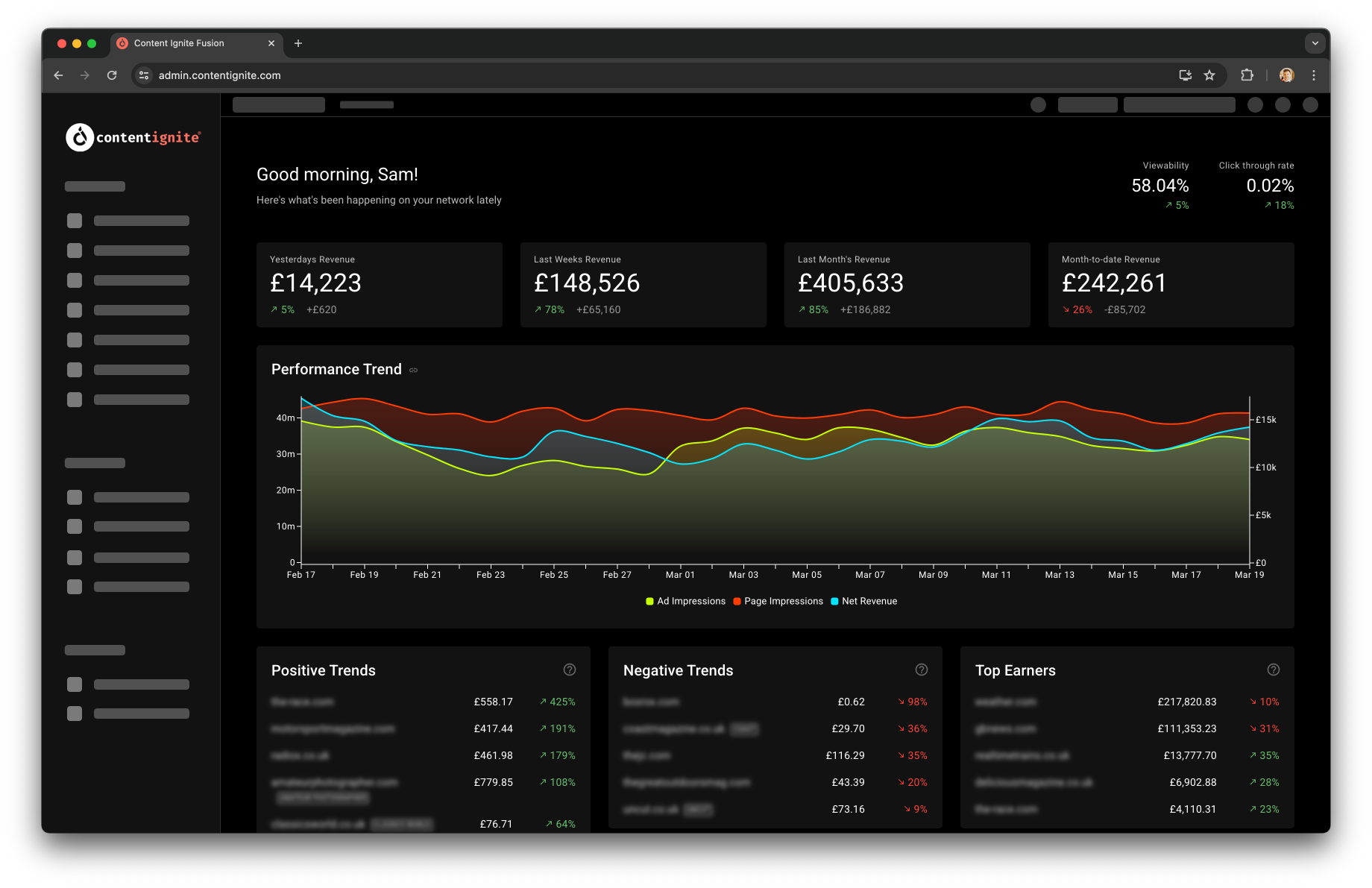Click the Last Weeks Revenue card
The width and height of the screenshot is (1372, 888).
pos(643,285)
